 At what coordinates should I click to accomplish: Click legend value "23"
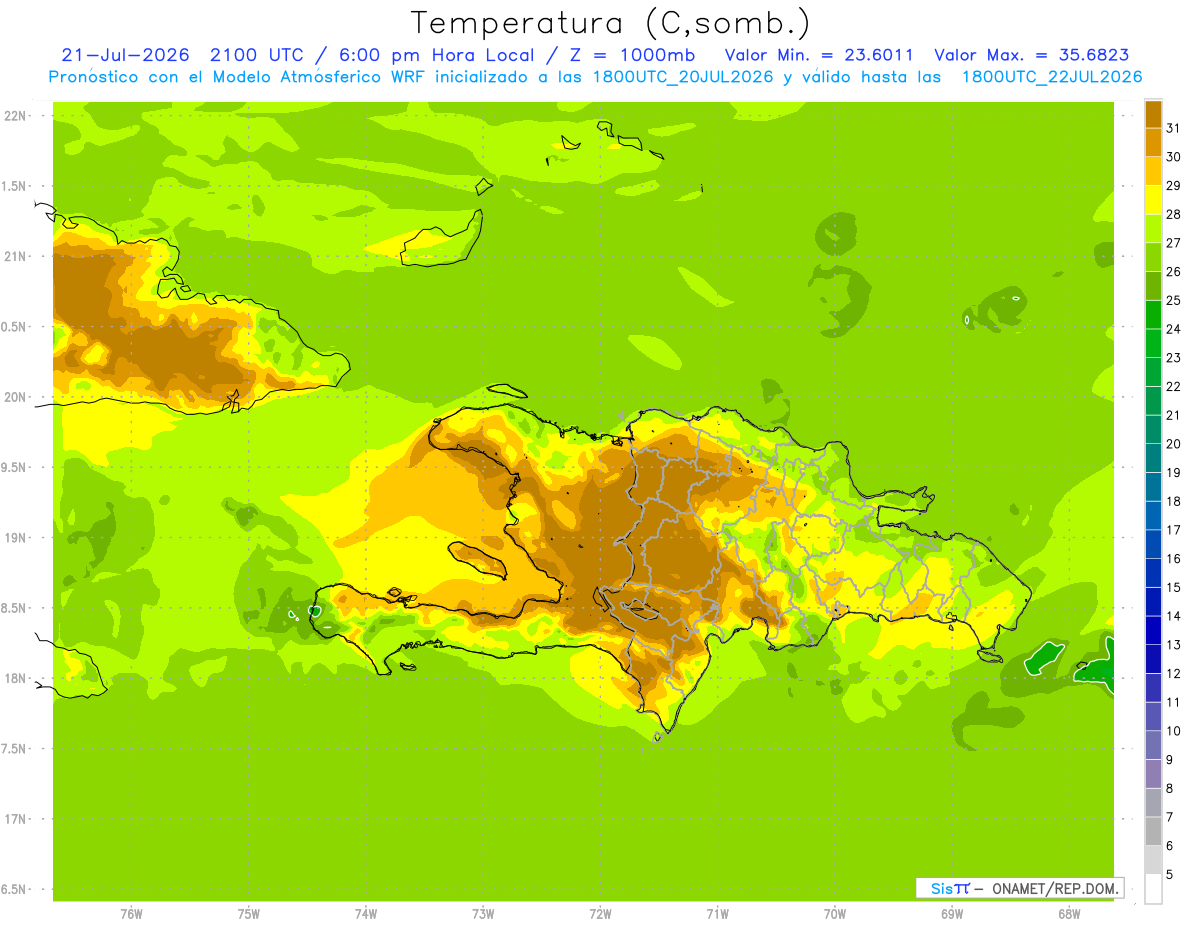1174,358
